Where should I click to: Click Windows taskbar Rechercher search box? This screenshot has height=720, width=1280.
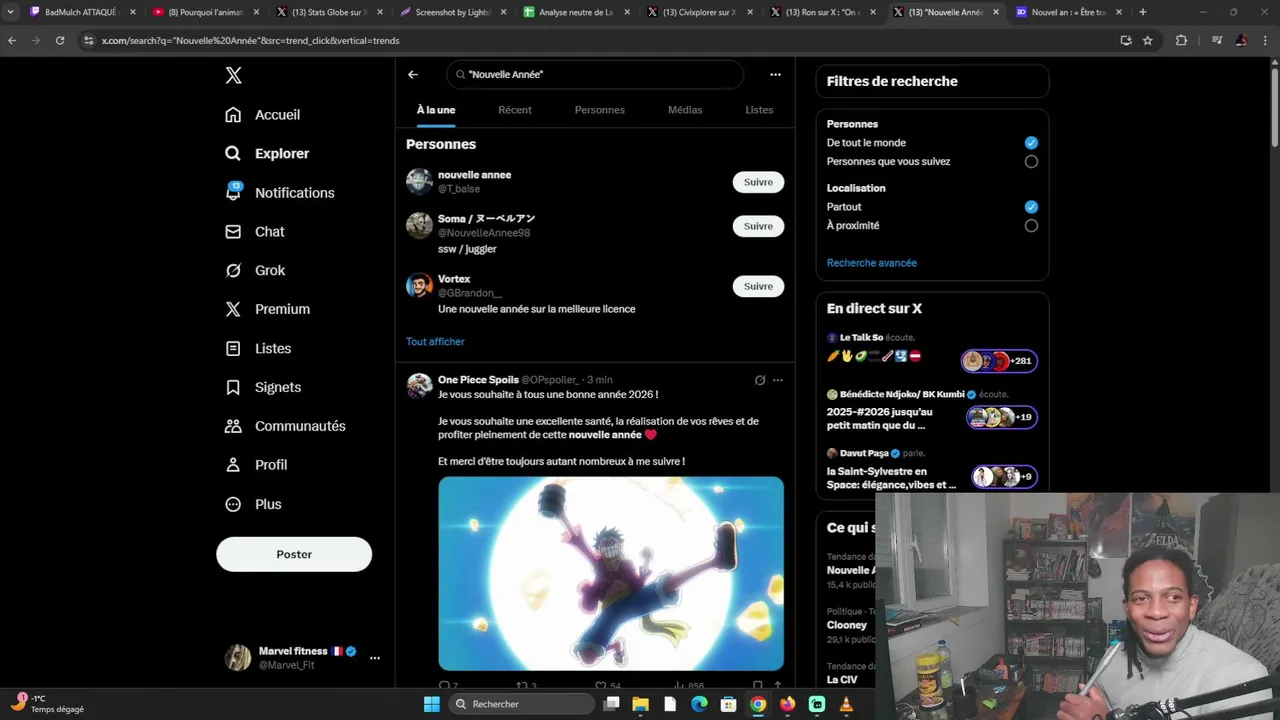coord(522,704)
